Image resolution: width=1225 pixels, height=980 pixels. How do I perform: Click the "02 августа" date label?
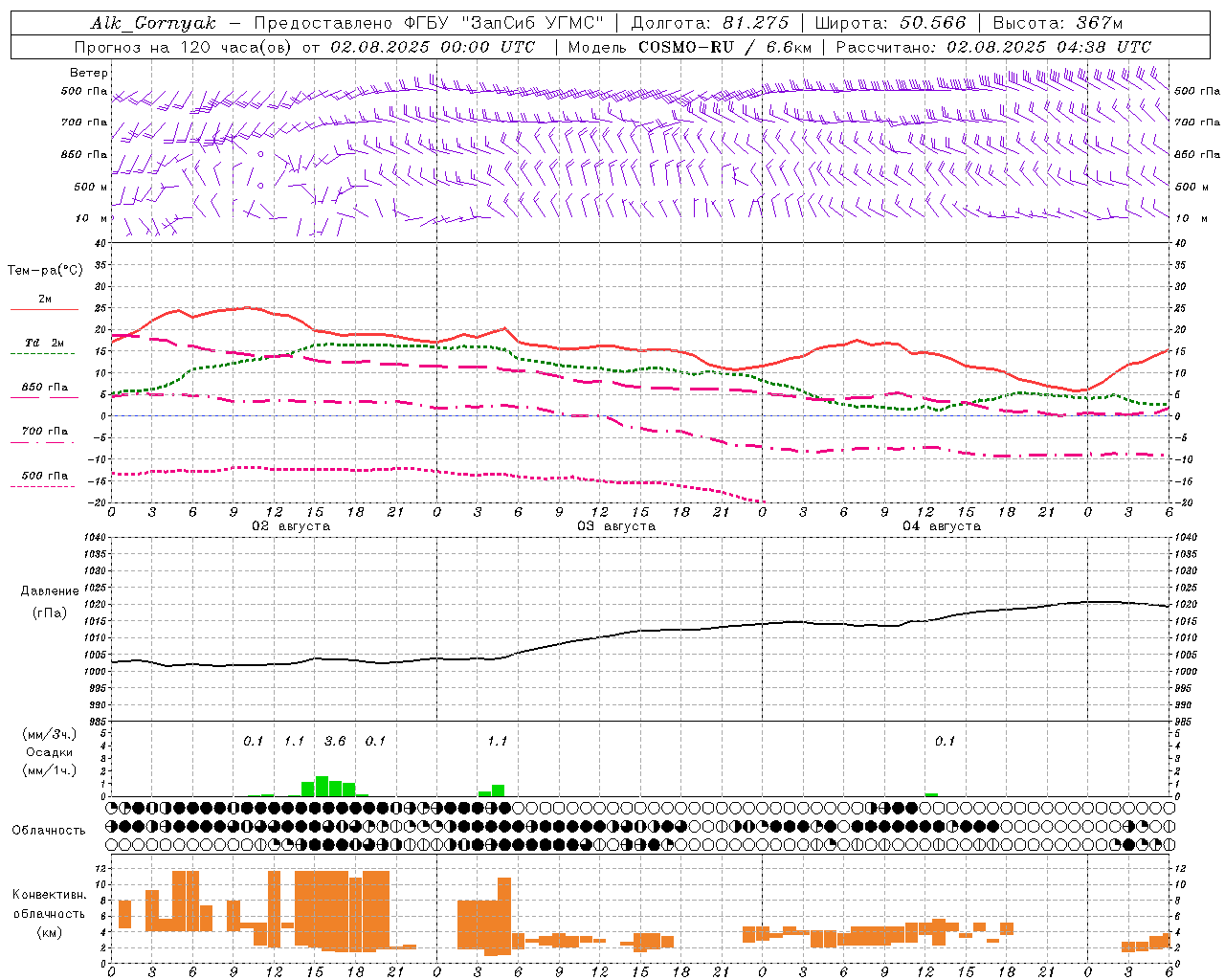tap(291, 526)
